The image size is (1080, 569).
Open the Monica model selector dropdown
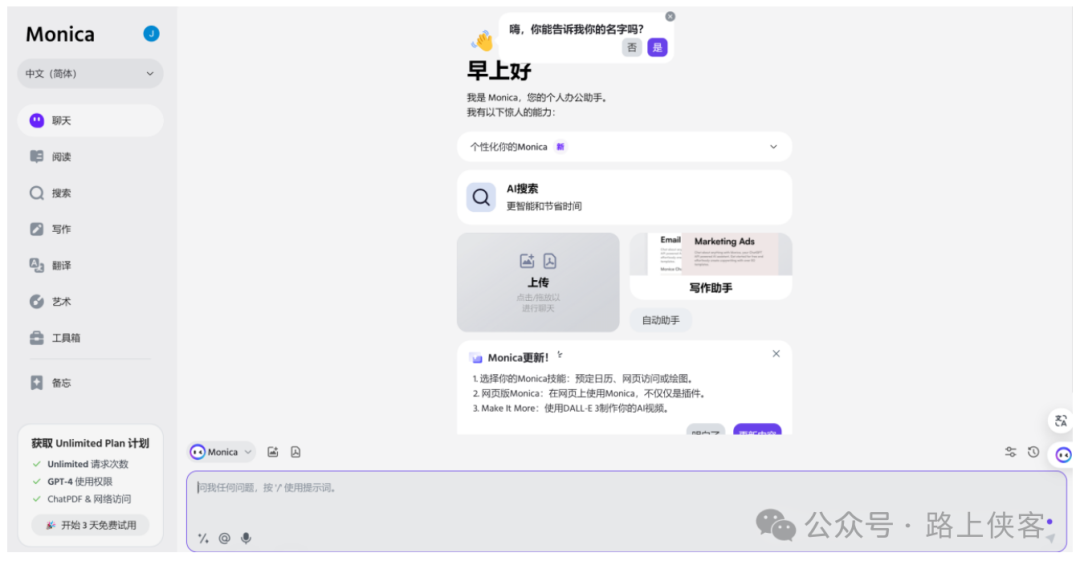(221, 452)
